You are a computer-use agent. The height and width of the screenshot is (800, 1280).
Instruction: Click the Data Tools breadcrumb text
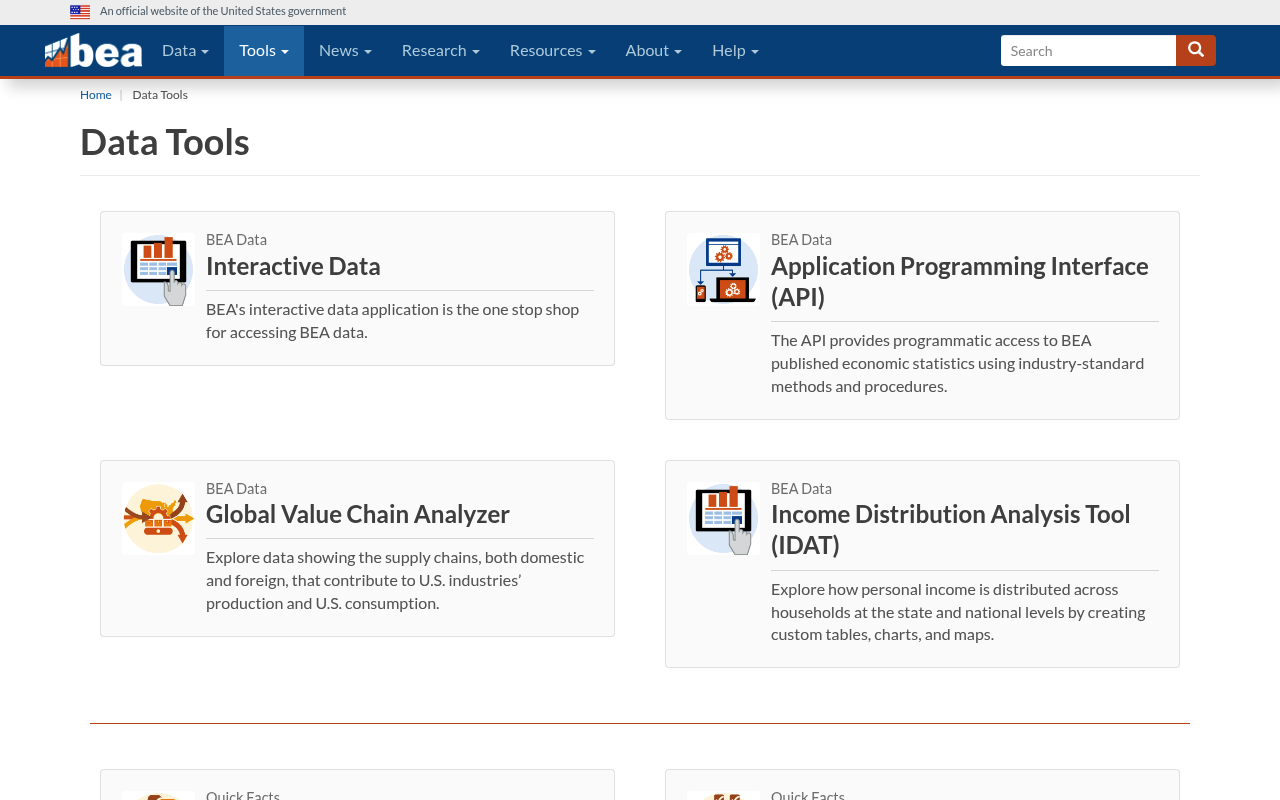(160, 95)
